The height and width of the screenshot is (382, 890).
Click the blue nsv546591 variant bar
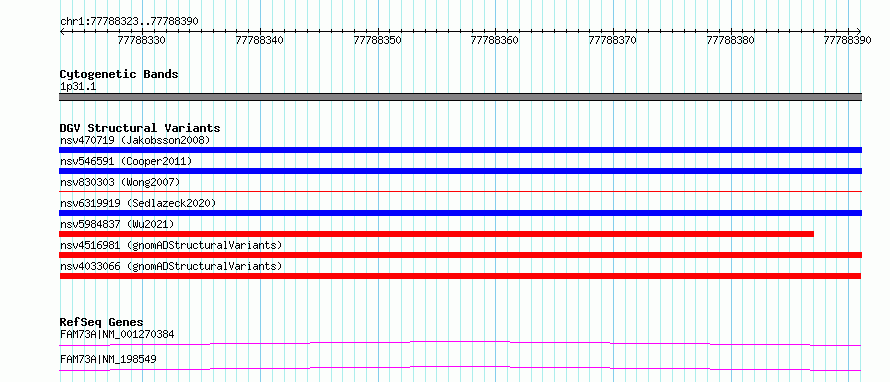pos(460,171)
